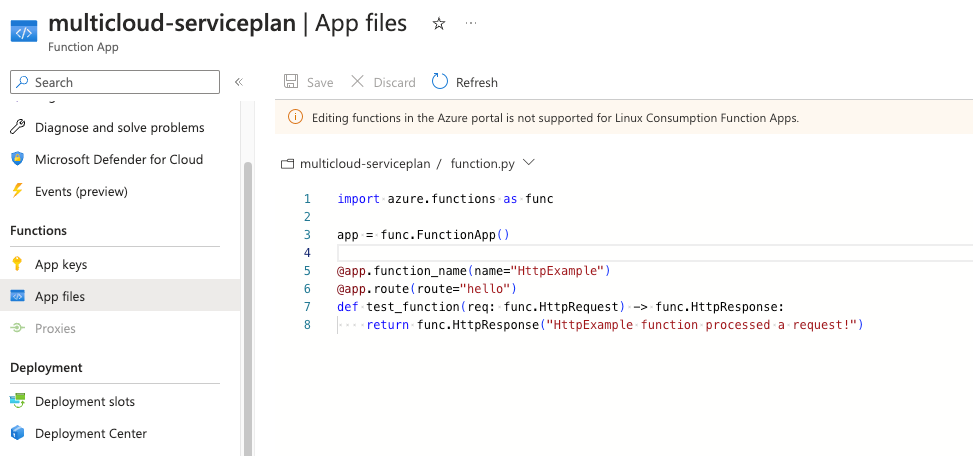Viewport: 973px width, 456px height.
Task: Click 'import azure.functions as func' line
Action: click(x=445, y=199)
